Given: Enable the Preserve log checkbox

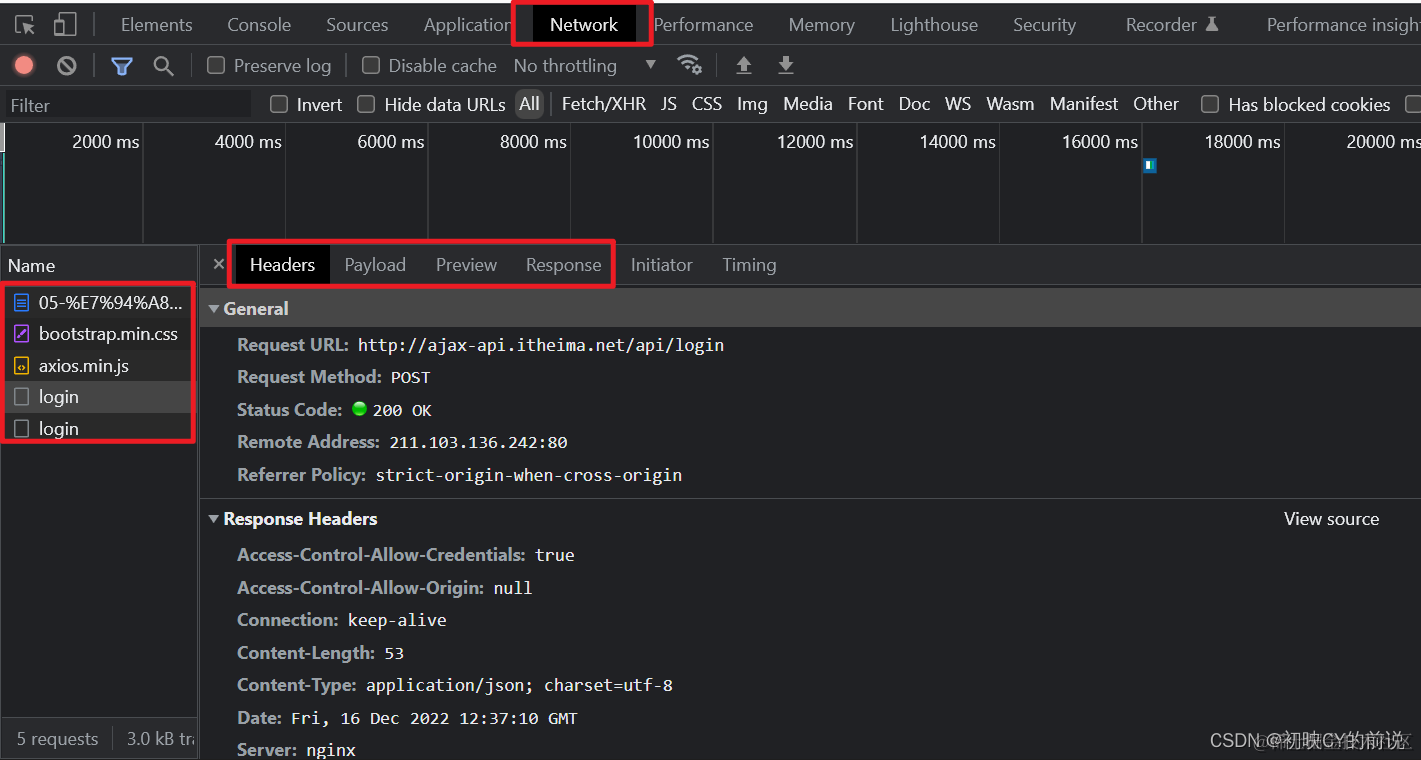Looking at the screenshot, I should click(216, 66).
